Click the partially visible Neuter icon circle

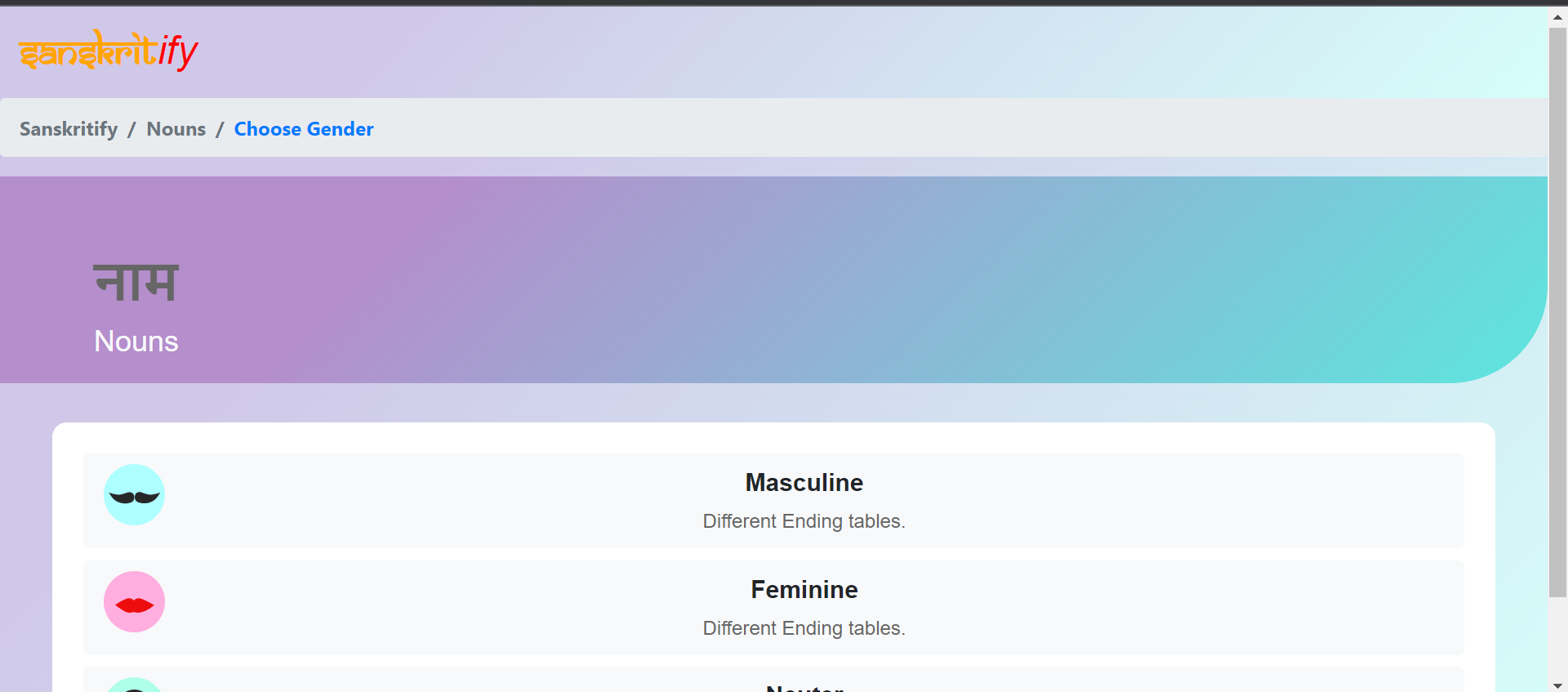tap(134, 685)
